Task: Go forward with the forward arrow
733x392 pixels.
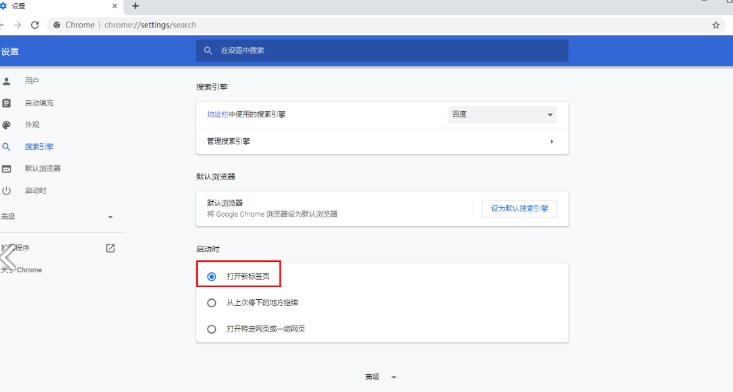Action: coord(17,25)
